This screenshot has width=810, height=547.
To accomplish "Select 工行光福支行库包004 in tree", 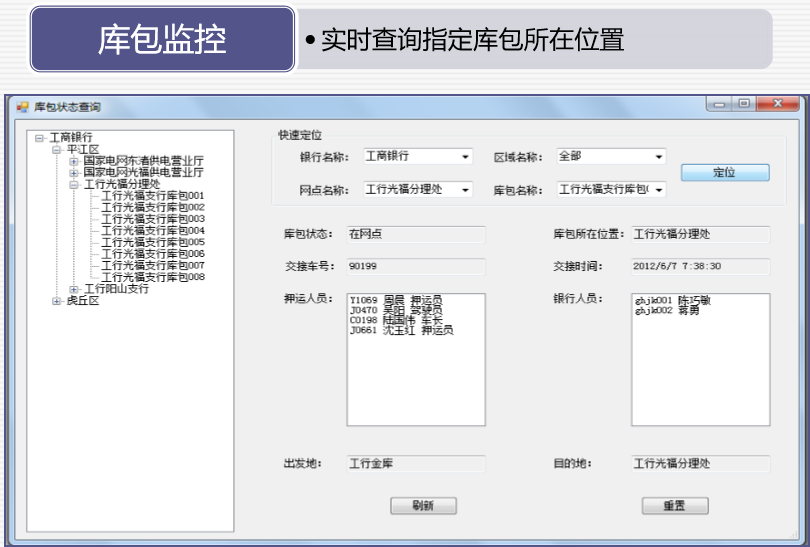I will (152, 230).
